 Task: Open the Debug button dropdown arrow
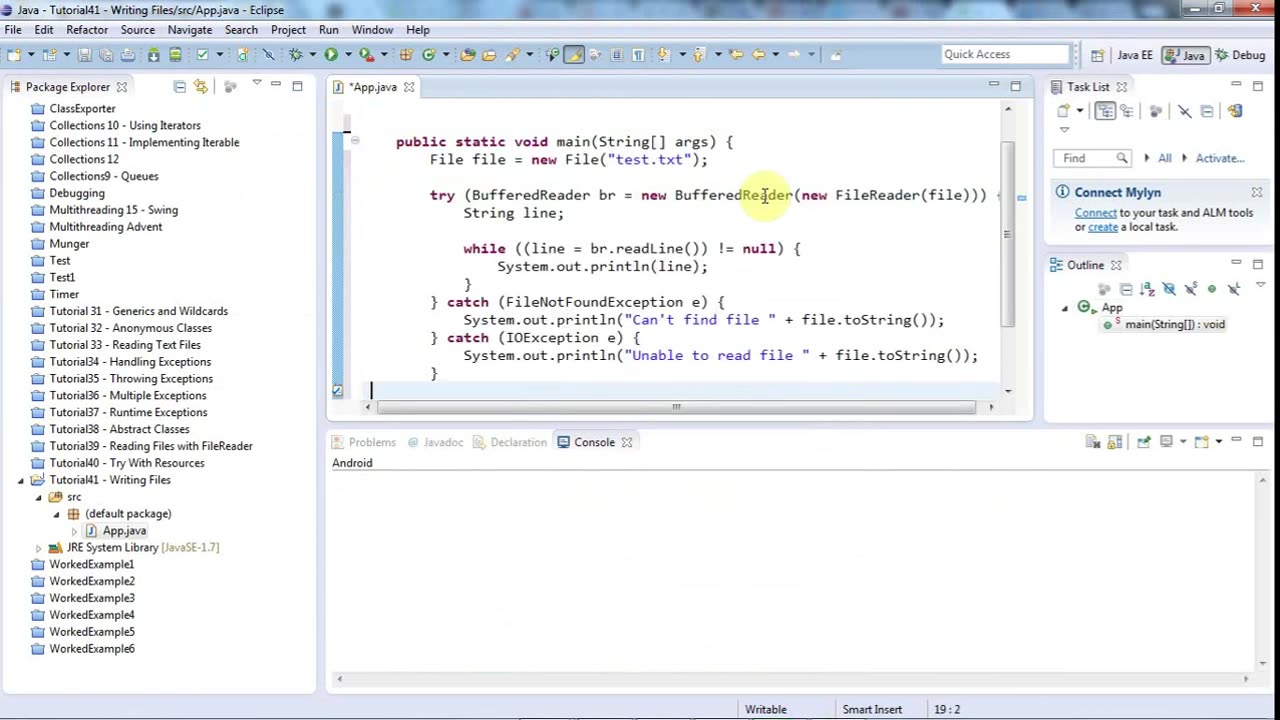click(x=313, y=55)
